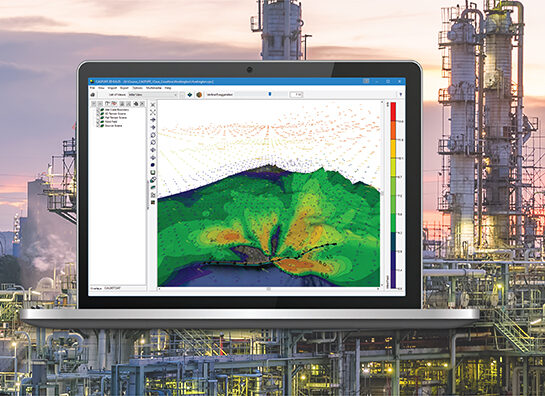Click the expand-arrows fit view icon
Viewport: 545px width, 396px height.
tap(153, 112)
